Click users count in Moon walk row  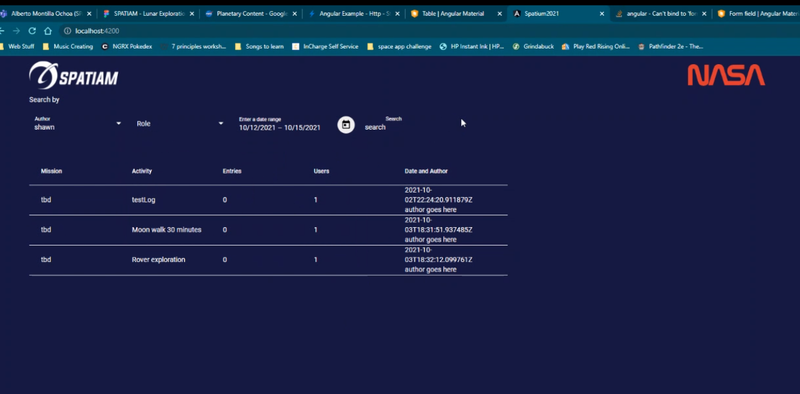click(315, 230)
